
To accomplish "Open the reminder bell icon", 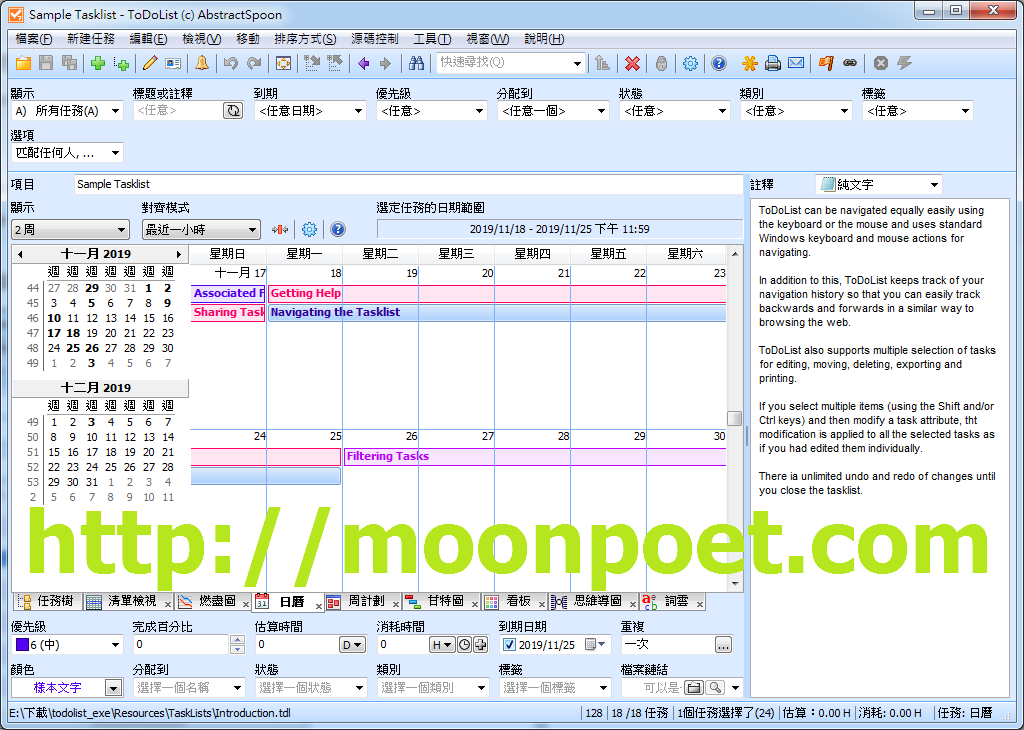I will click(x=202, y=63).
